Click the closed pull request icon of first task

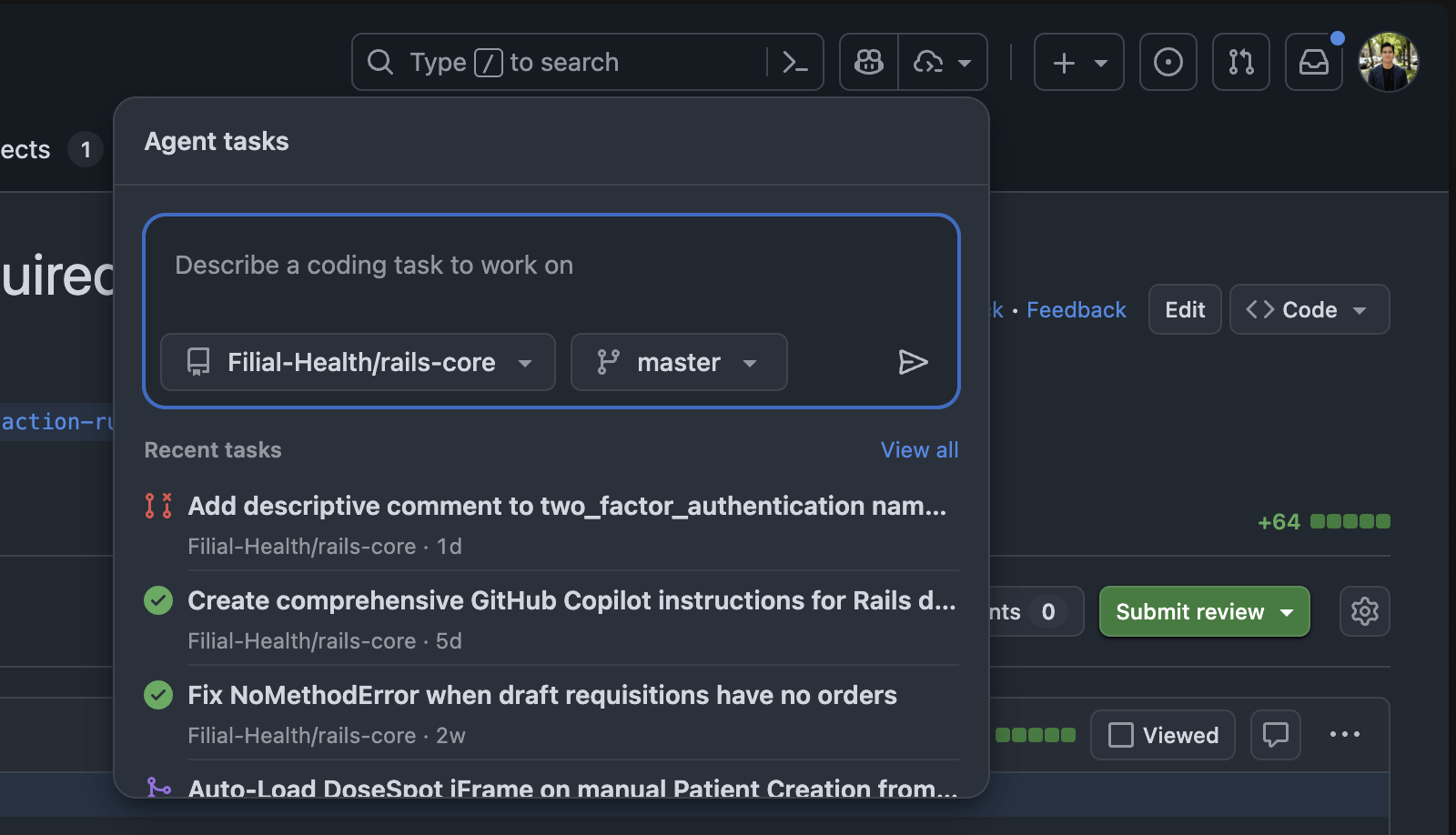(x=158, y=506)
